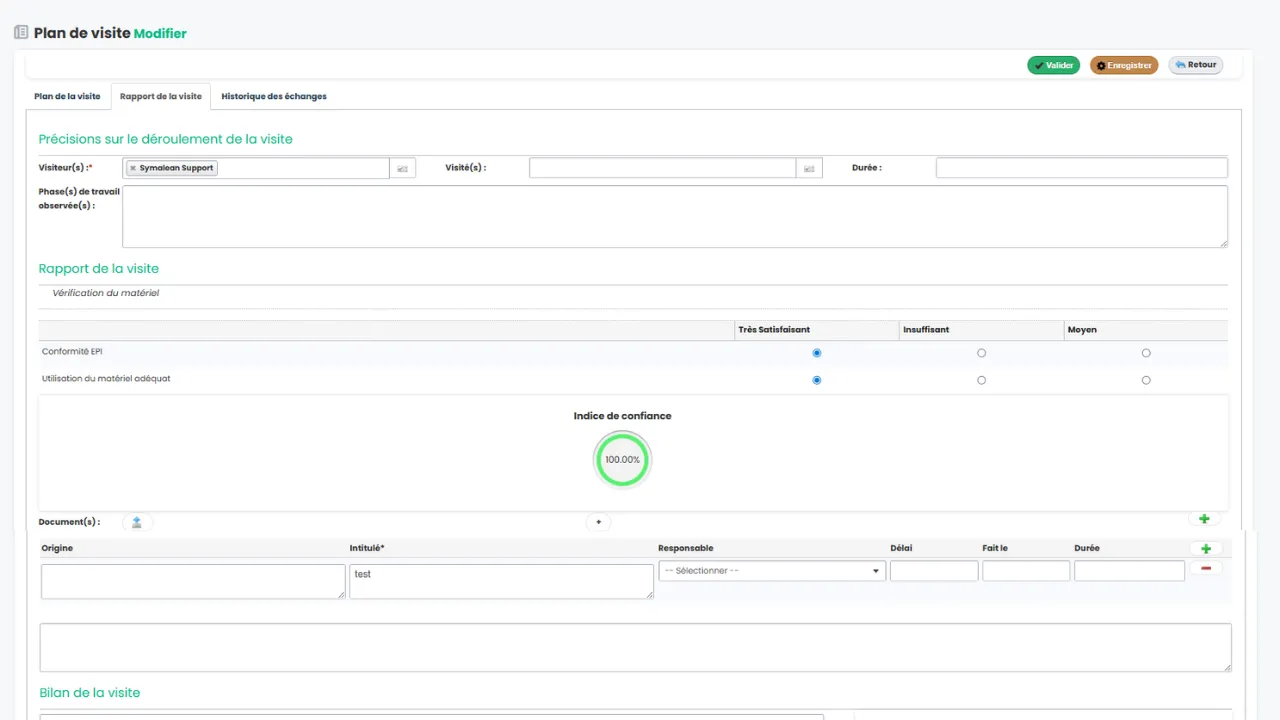
Task: Open the Visiteur(s) picker icon
Action: 402,168
